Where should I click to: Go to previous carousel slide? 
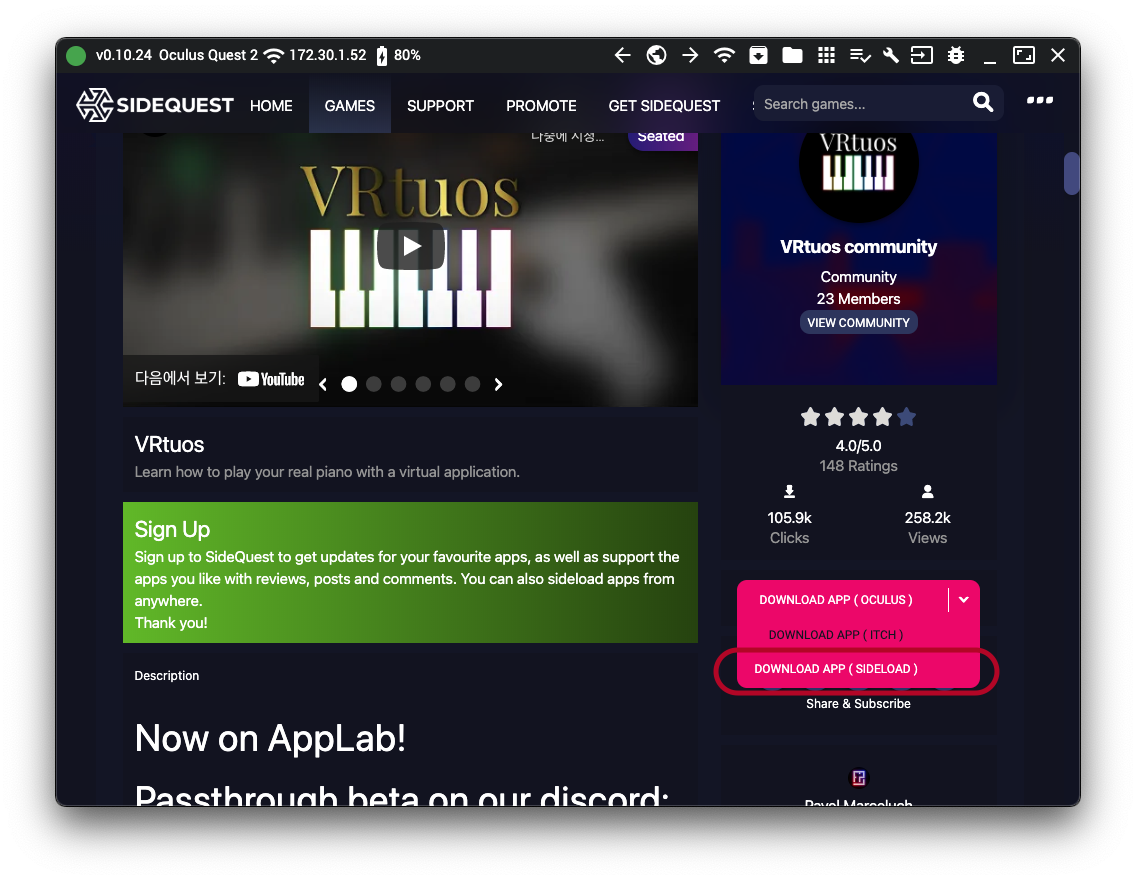[323, 385]
